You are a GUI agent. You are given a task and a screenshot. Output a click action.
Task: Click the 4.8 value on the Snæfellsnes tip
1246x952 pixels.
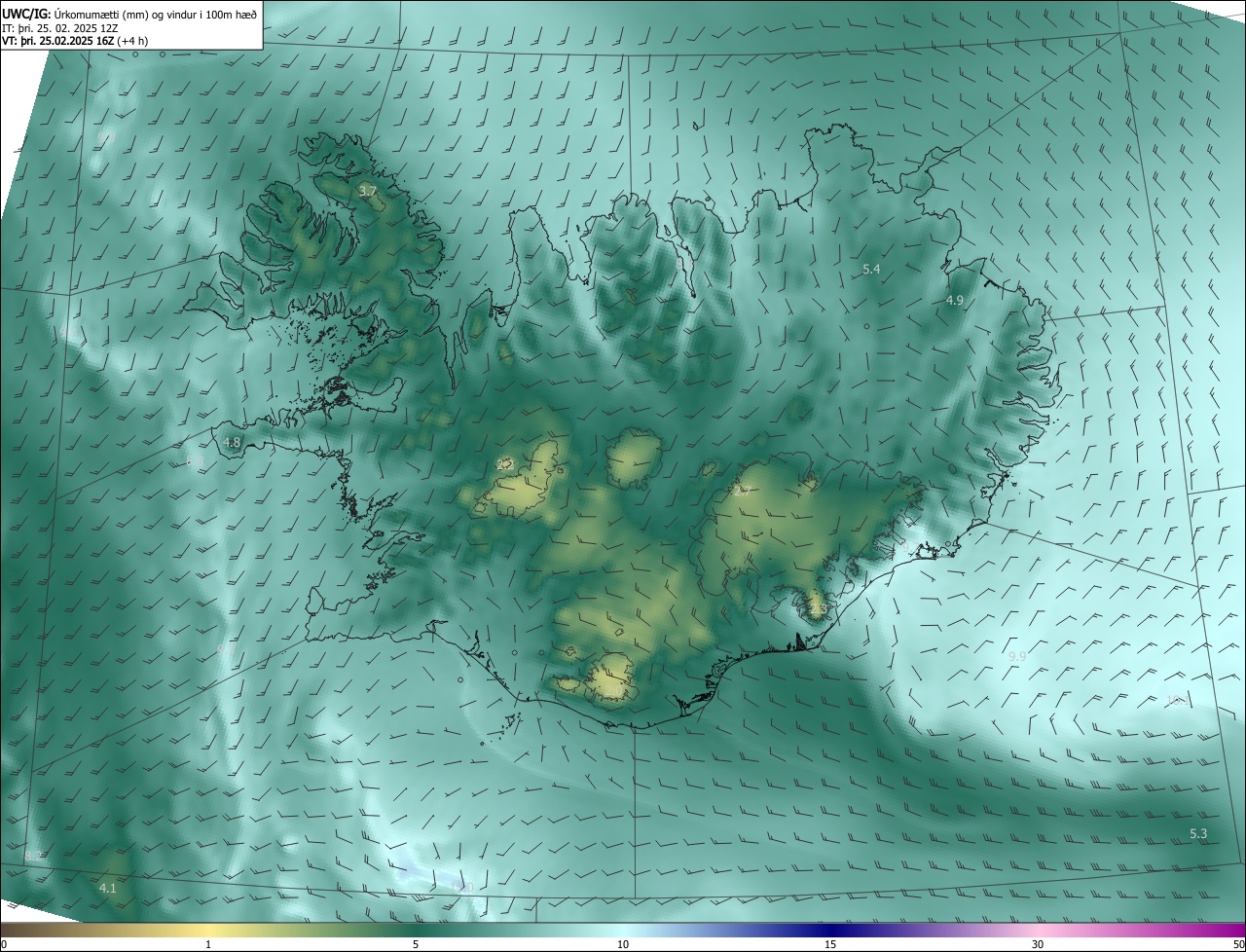click(x=232, y=443)
